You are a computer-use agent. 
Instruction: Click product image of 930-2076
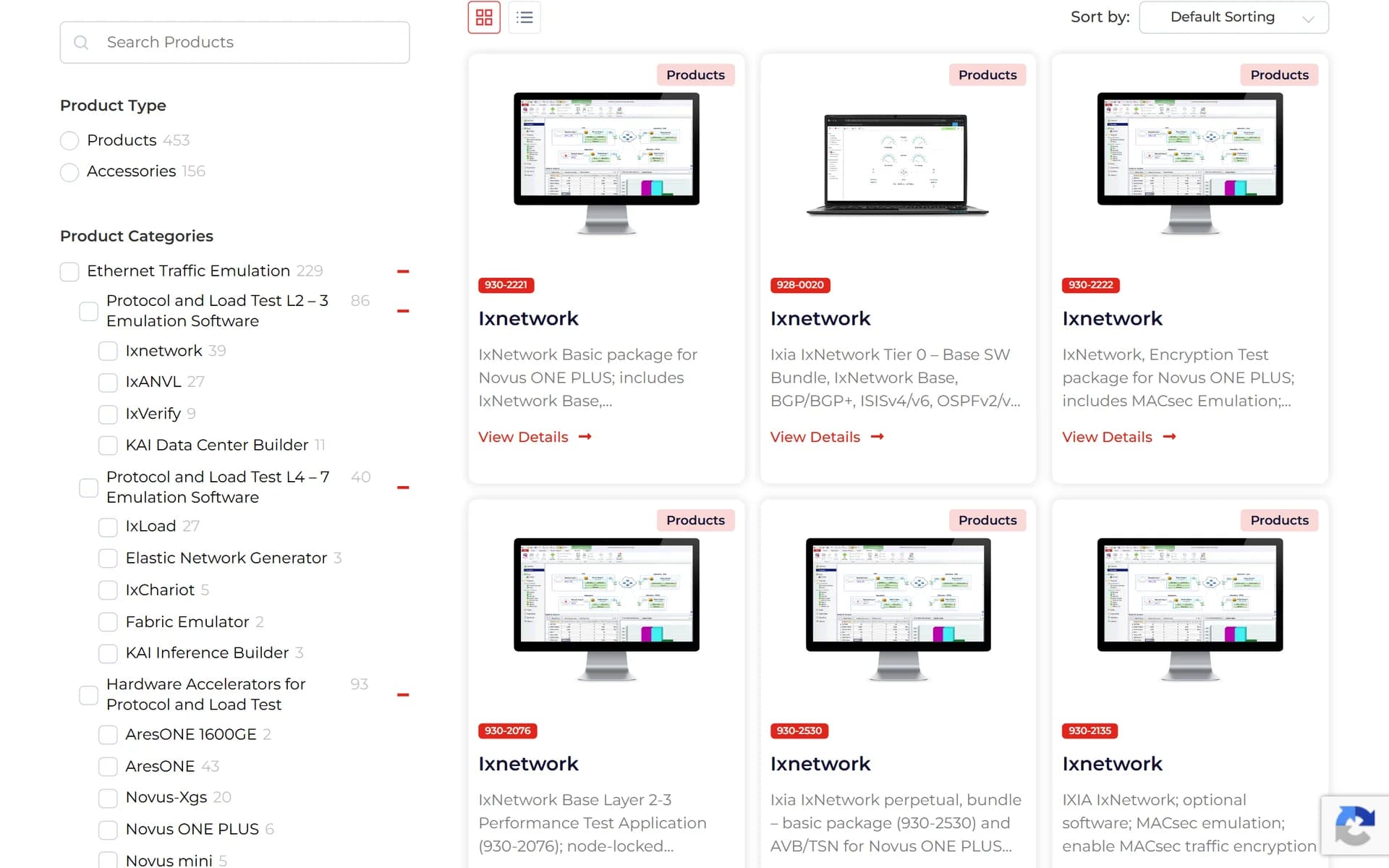pos(606,609)
